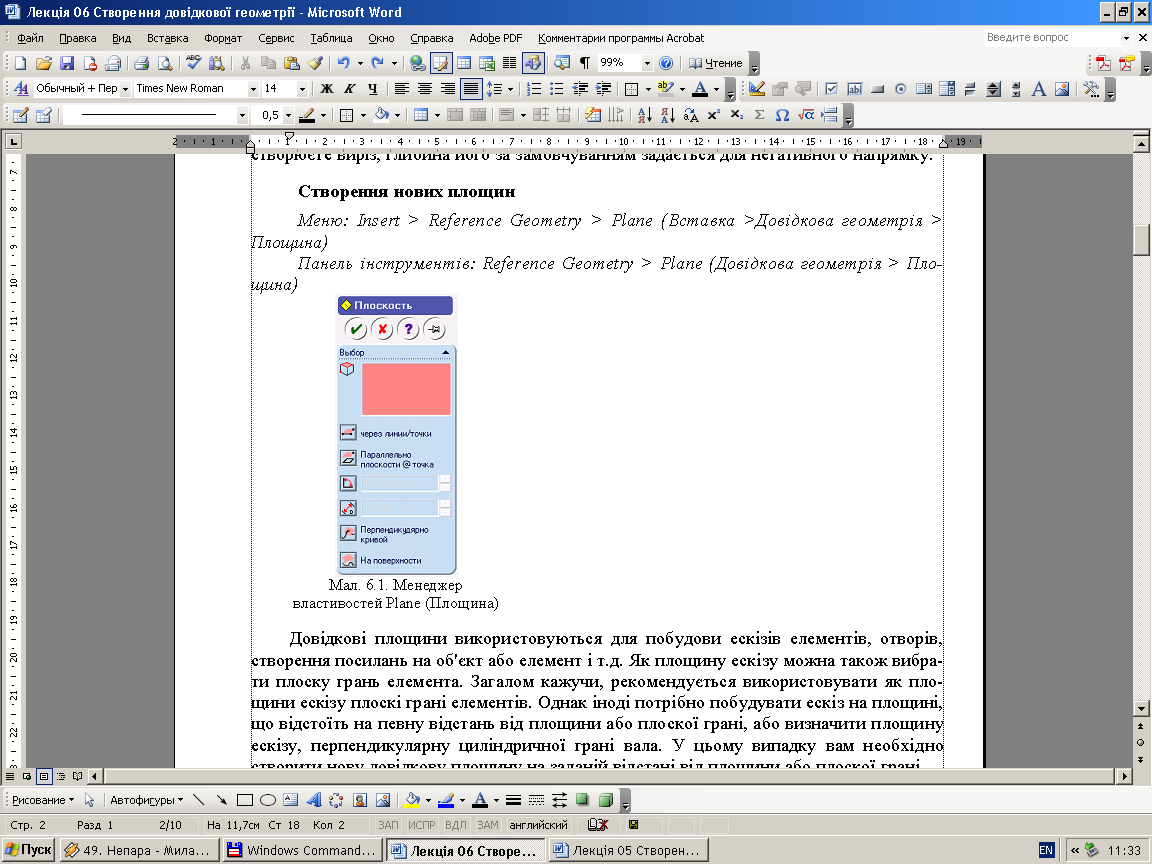Click the Save icon in the toolbar

pos(67,63)
